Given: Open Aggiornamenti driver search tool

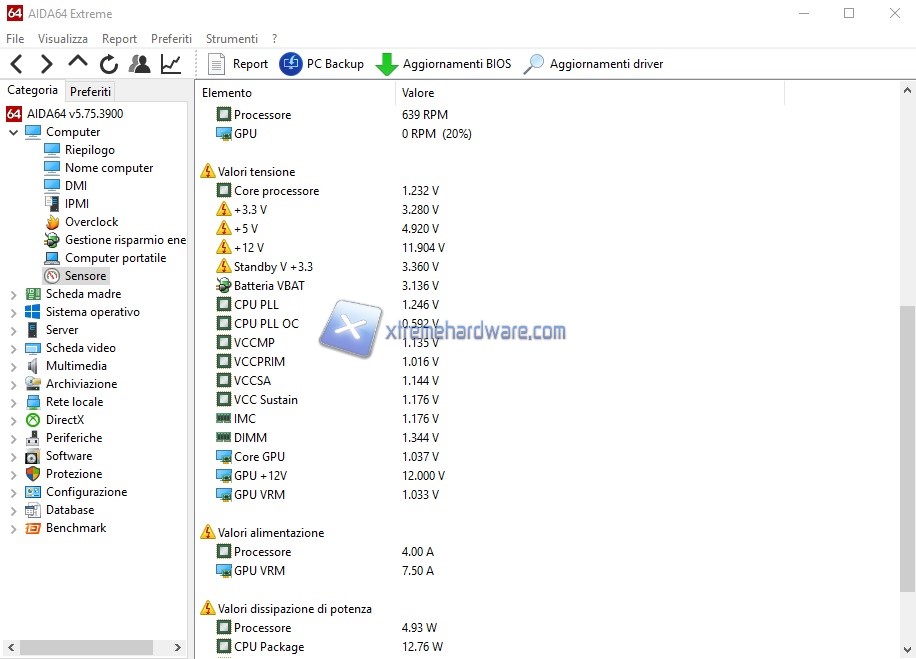Looking at the screenshot, I should coord(535,64).
